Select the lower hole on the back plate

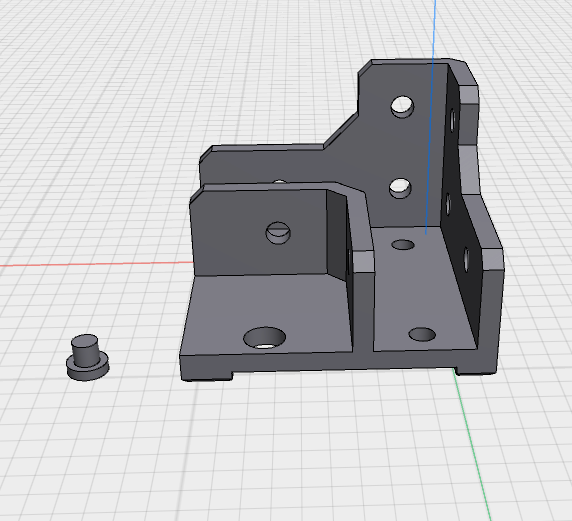pyautogui.click(x=400, y=188)
